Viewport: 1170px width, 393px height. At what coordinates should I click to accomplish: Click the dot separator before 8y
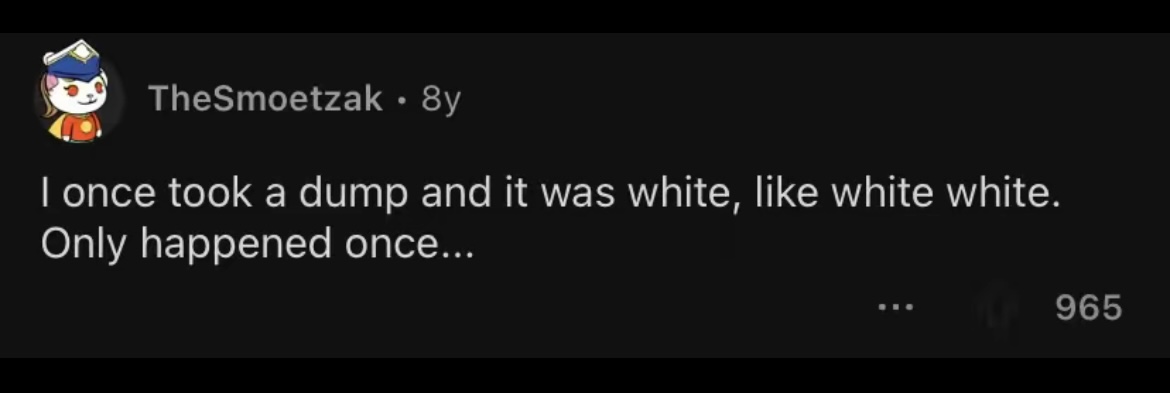coord(403,99)
